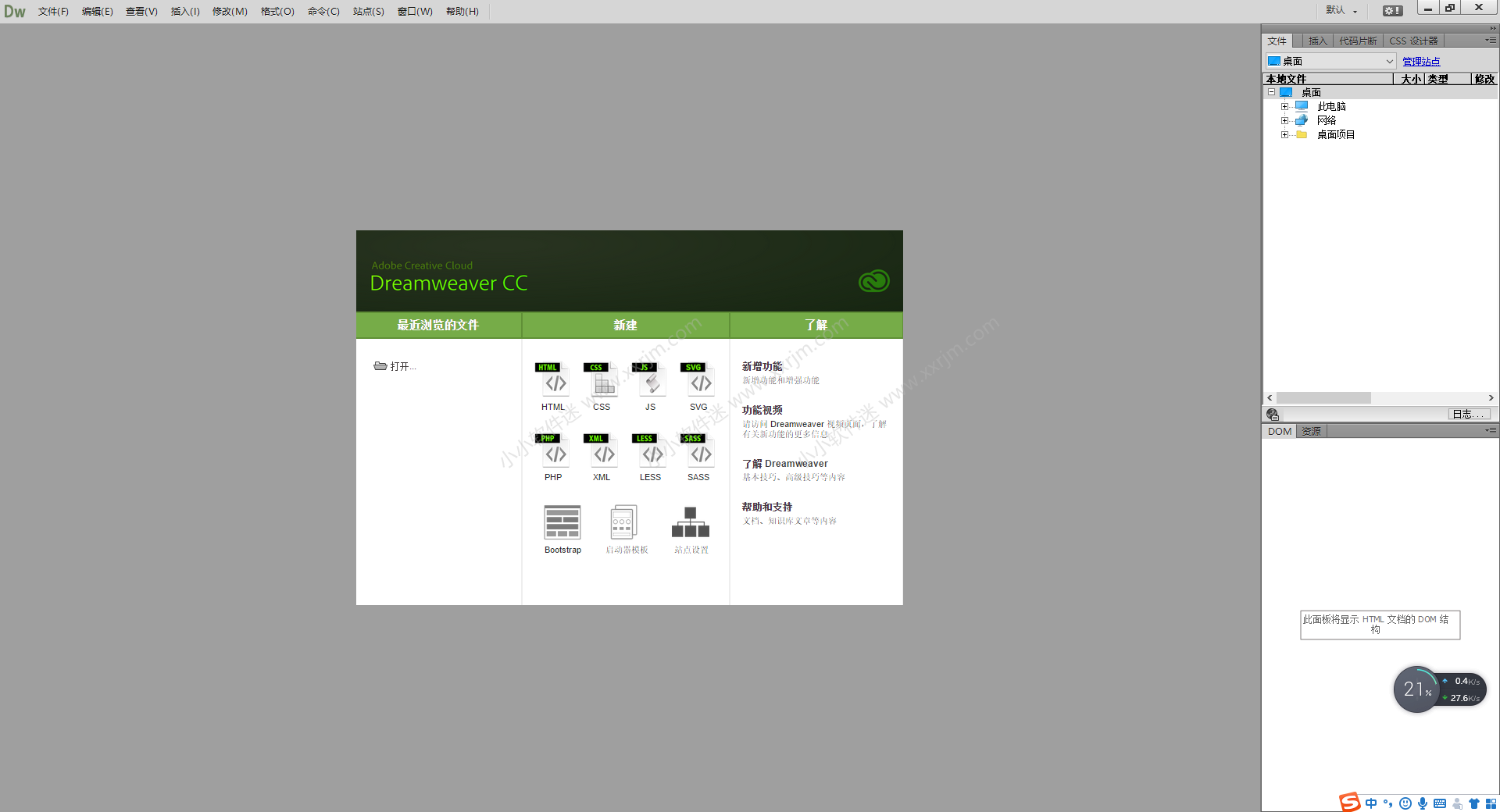This screenshot has width=1500, height=812.
Task: Select the DOM panel tab
Action: (1280, 431)
